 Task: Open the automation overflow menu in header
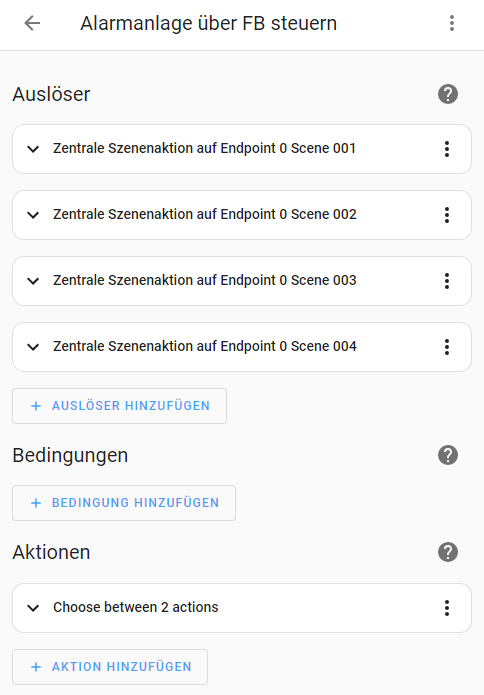click(452, 23)
